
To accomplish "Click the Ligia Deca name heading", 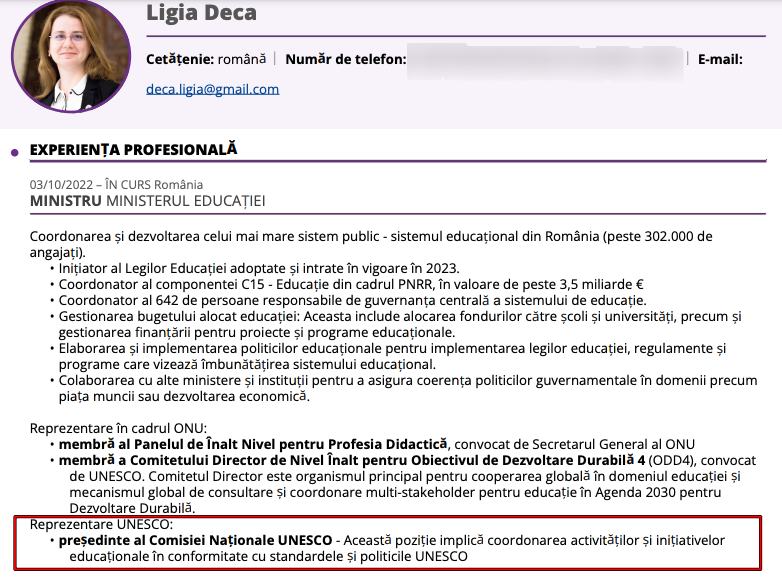I will coord(201,13).
